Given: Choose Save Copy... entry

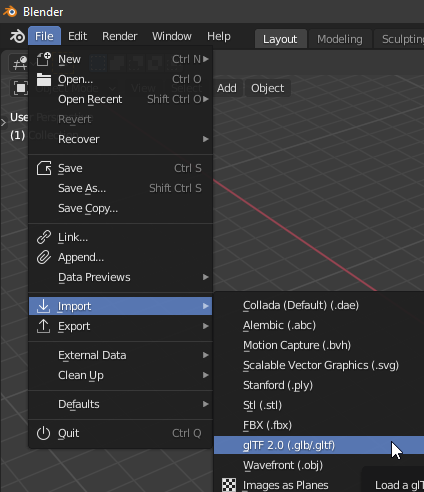Looking at the screenshot, I should click(121, 208).
